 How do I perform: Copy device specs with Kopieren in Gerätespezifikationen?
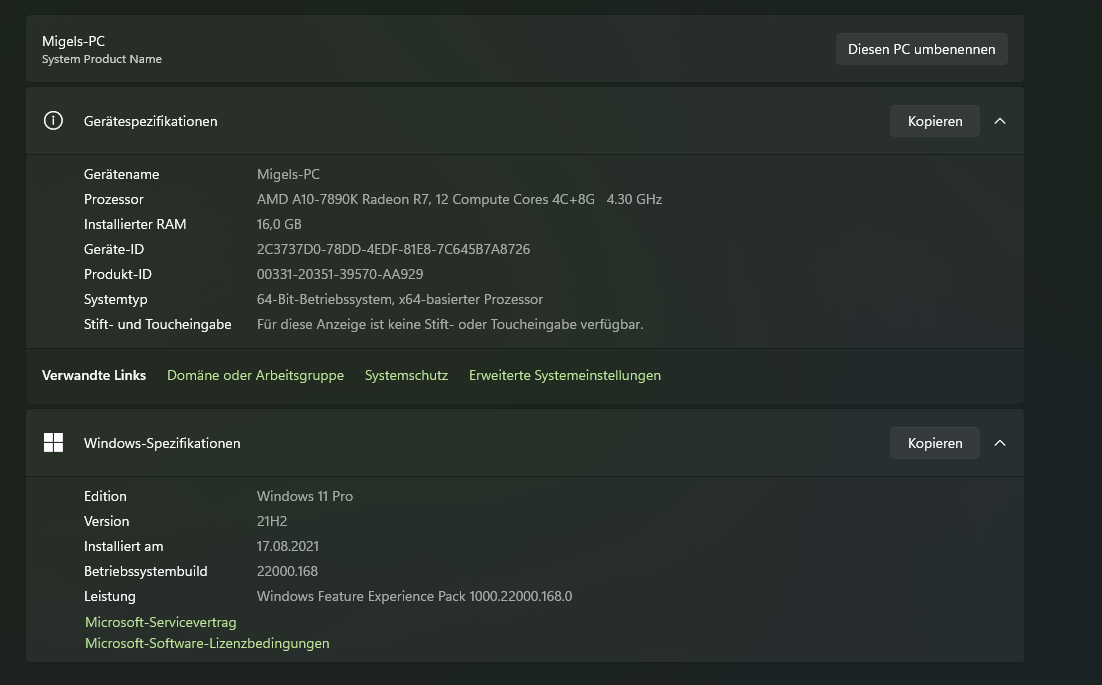(935, 121)
